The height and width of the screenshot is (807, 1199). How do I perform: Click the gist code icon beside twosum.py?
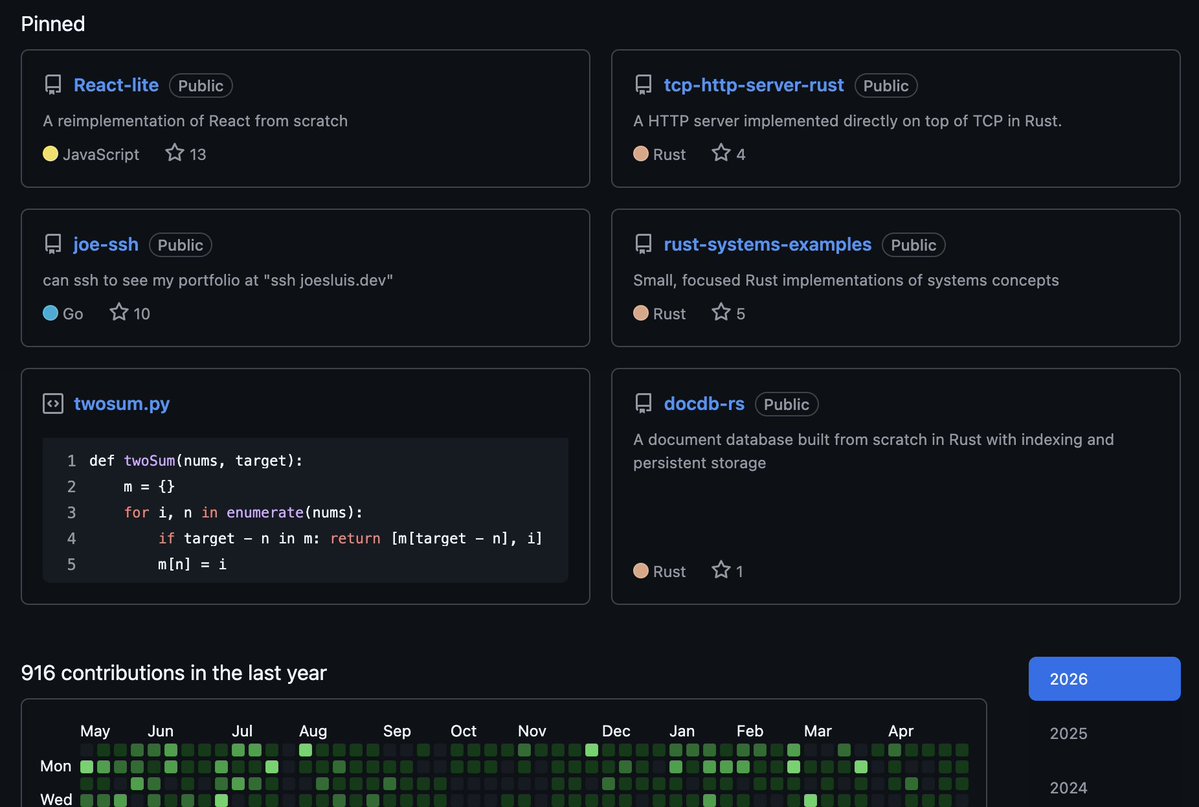[53, 403]
